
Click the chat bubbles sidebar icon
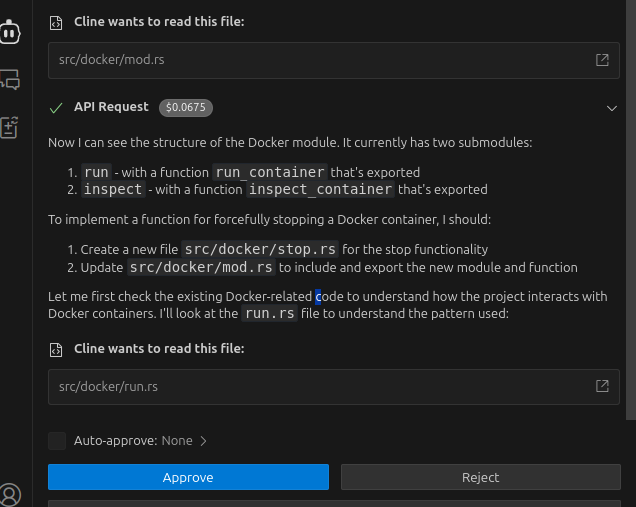coord(10,78)
